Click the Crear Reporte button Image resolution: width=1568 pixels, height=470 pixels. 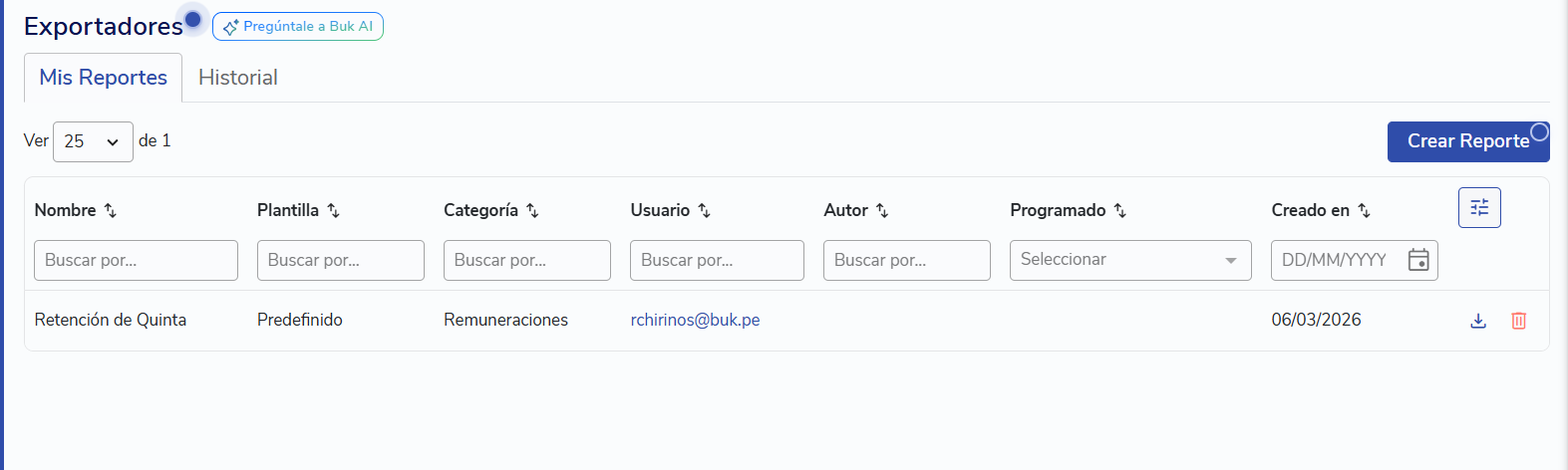click(1467, 141)
